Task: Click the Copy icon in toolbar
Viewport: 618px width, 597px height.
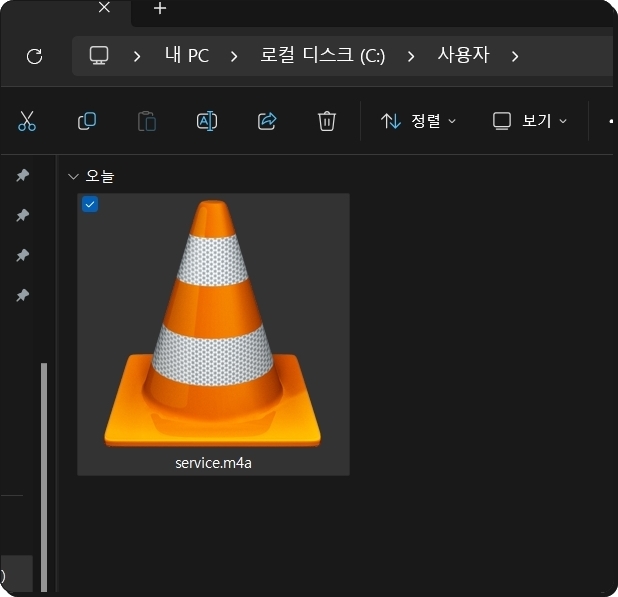Action: (x=87, y=121)
